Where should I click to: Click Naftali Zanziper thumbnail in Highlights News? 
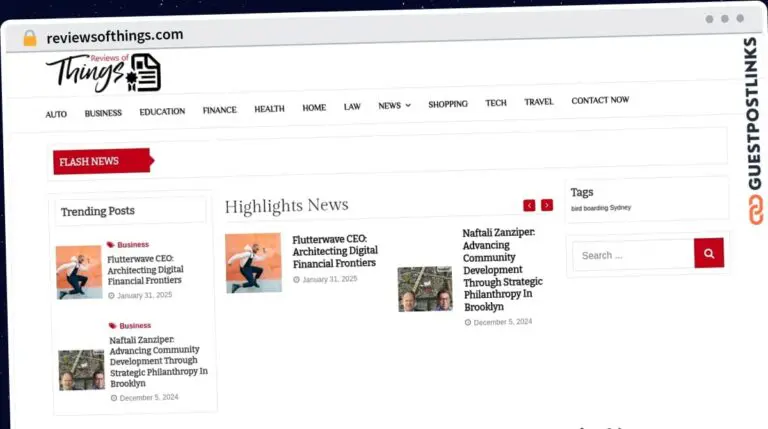425,289
